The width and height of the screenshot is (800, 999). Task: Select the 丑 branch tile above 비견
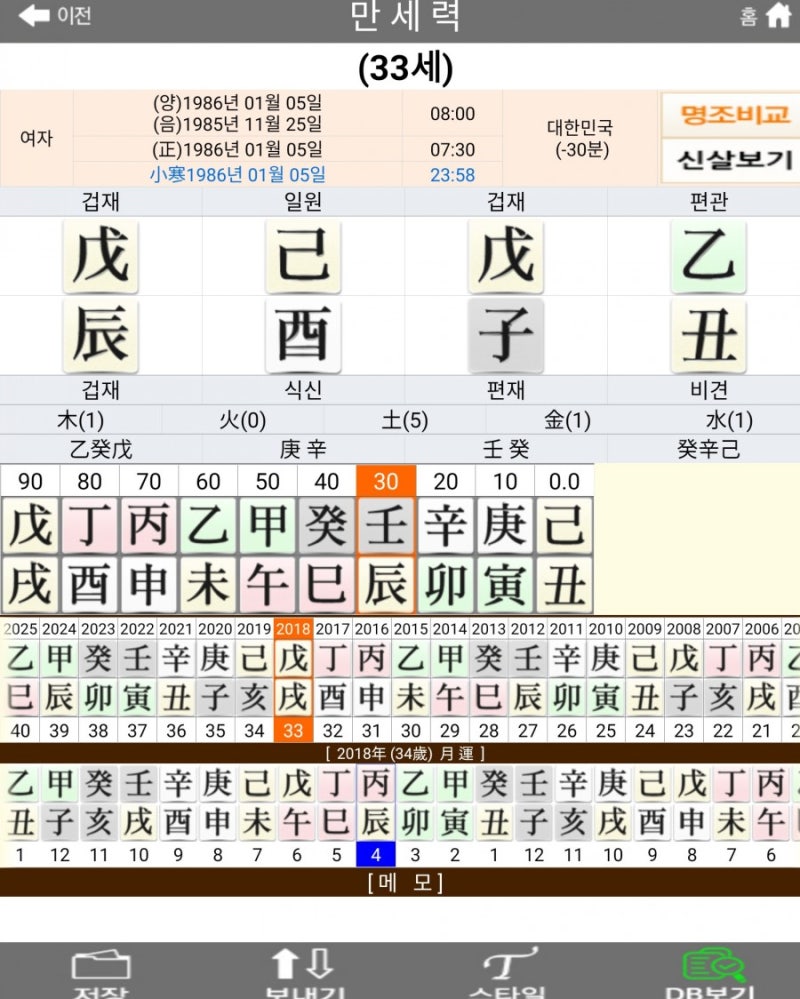[708, 336]
